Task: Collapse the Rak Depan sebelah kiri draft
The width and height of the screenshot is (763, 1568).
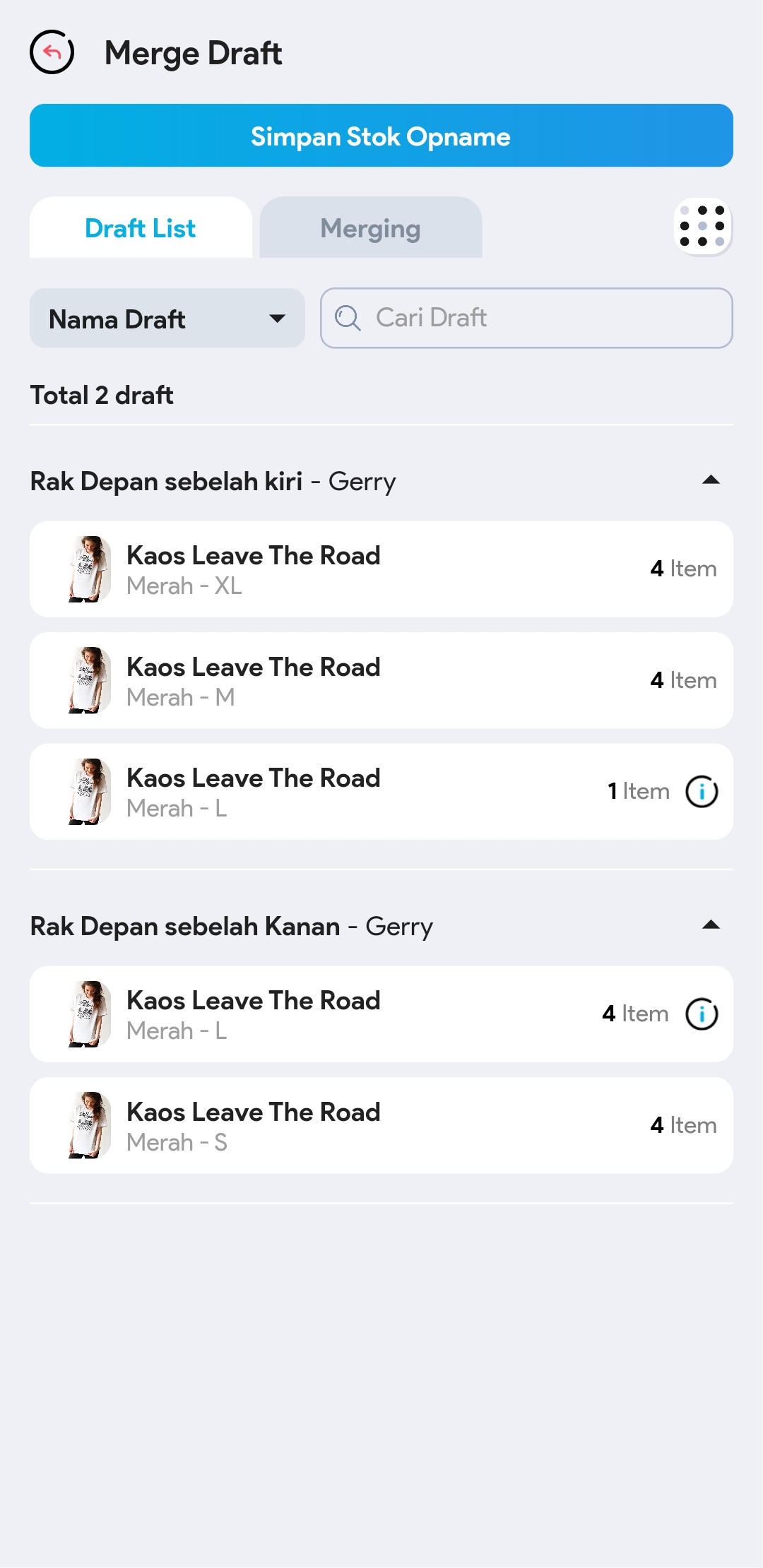Action: [x=711, y=480]
